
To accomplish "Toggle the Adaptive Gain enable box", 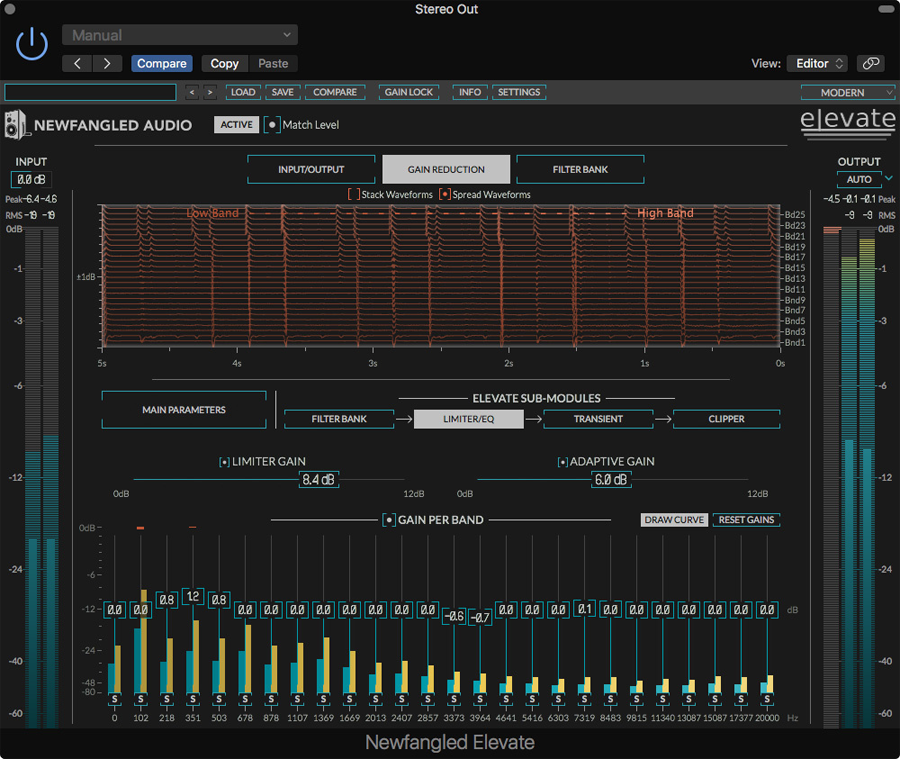I will 562,462.
